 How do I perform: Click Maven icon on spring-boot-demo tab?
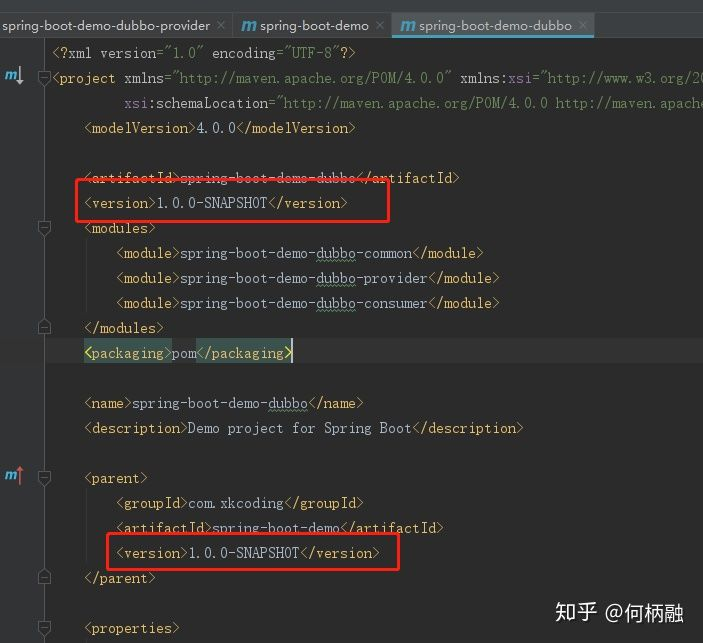pos(249,25)
